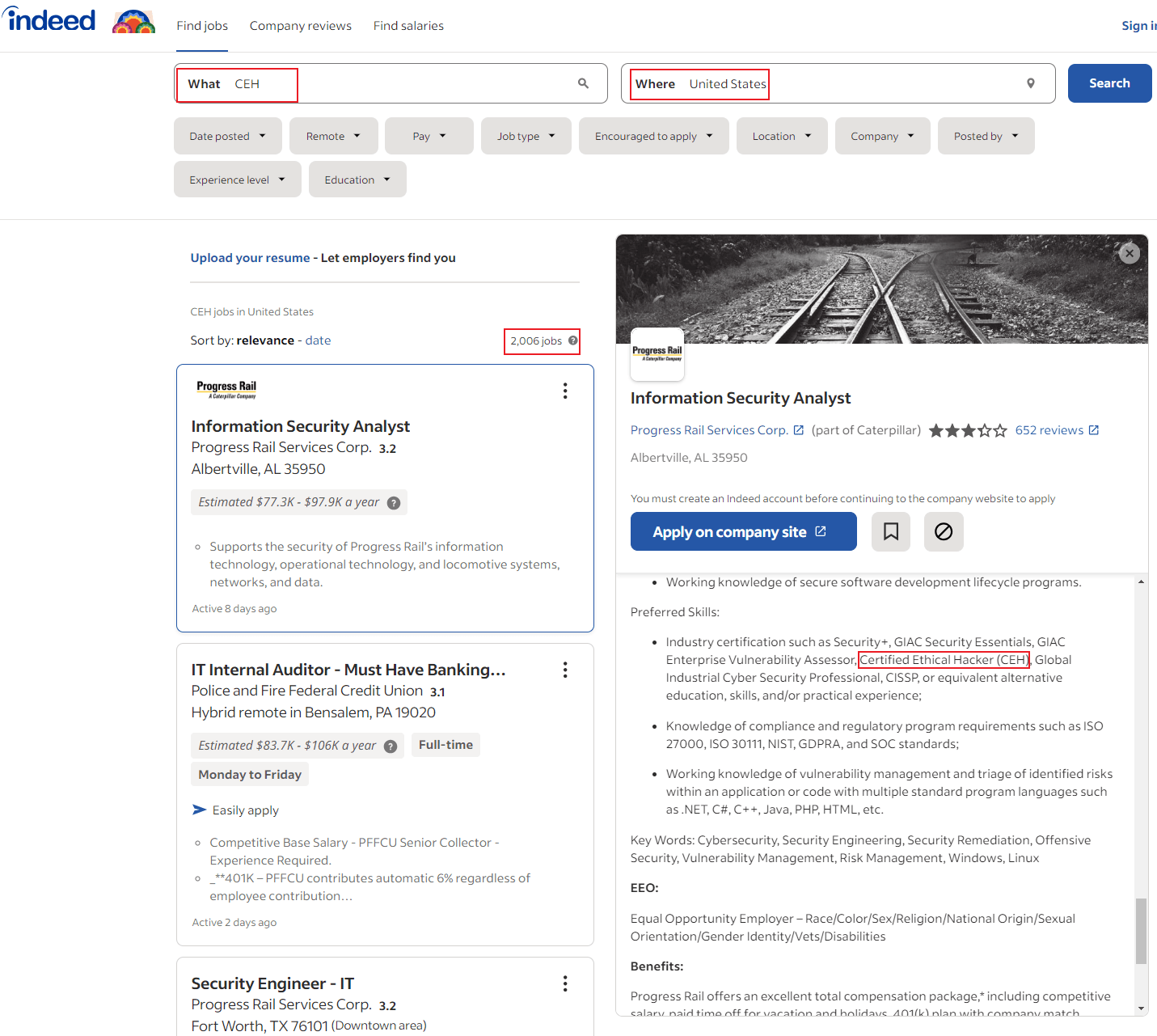
Task: Click 652 reviews link
Action: (x=1049, y=430)
